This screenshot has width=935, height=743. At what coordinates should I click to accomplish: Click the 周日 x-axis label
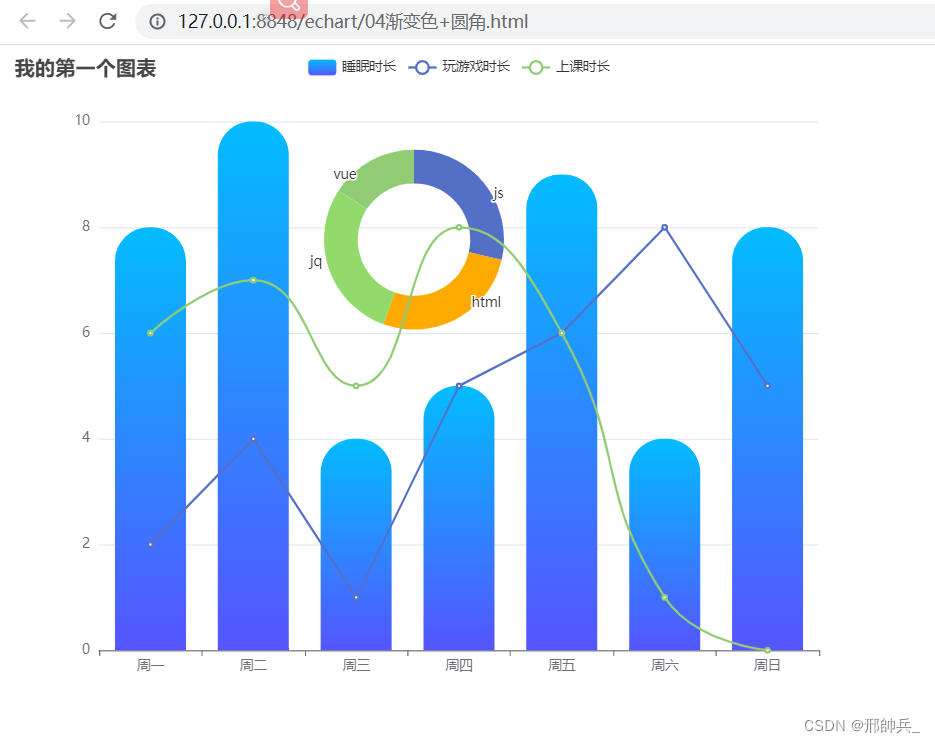click(767, 665)
